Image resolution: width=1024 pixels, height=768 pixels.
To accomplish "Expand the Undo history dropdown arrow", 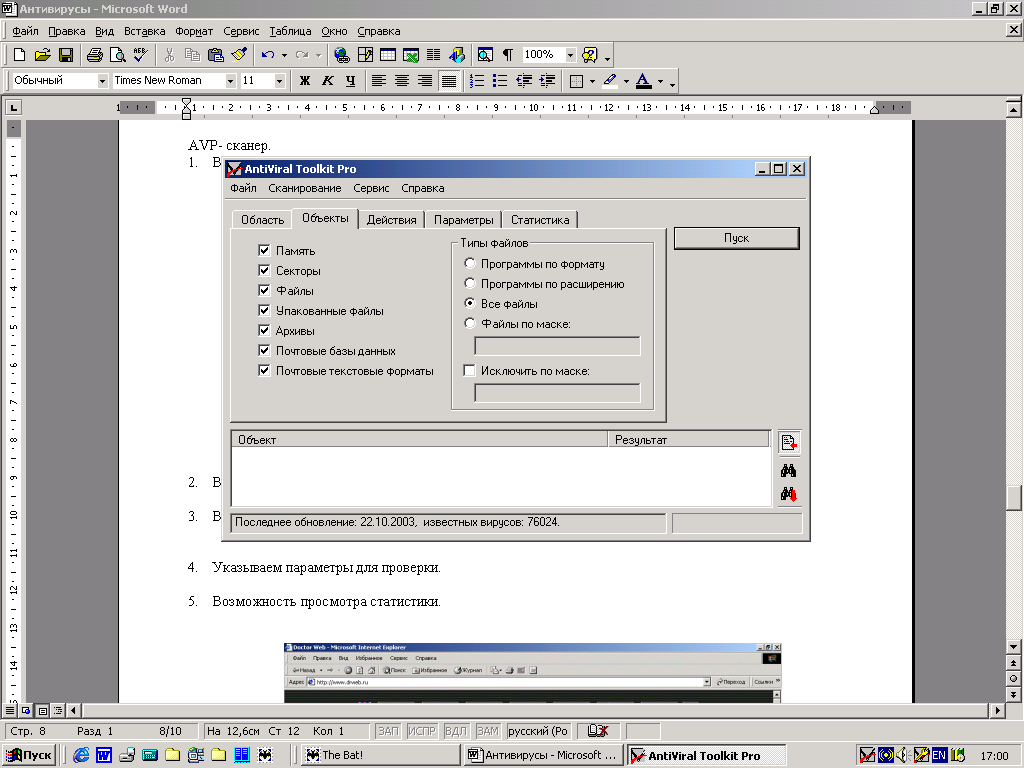I will [x=284, y=55].
